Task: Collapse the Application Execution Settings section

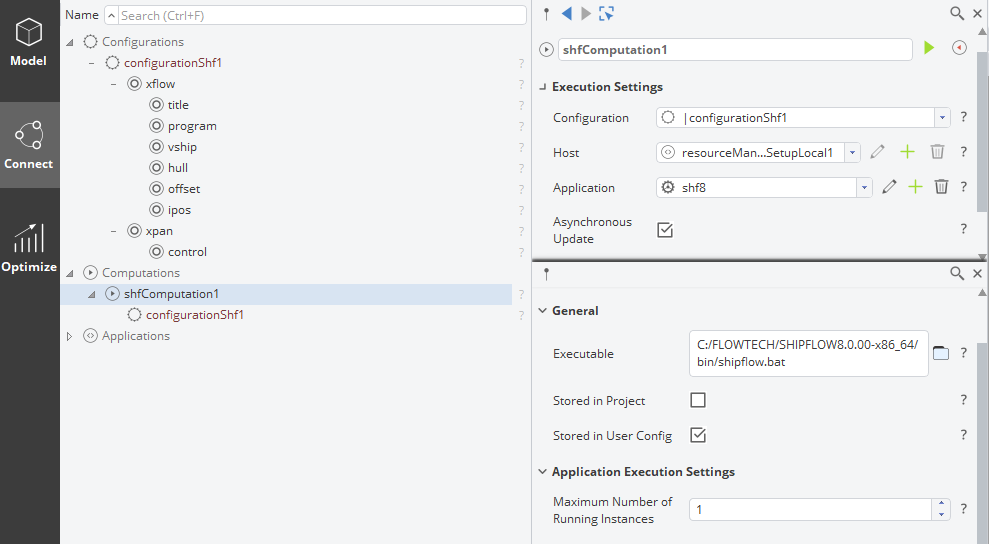Action: pos(542,472)
